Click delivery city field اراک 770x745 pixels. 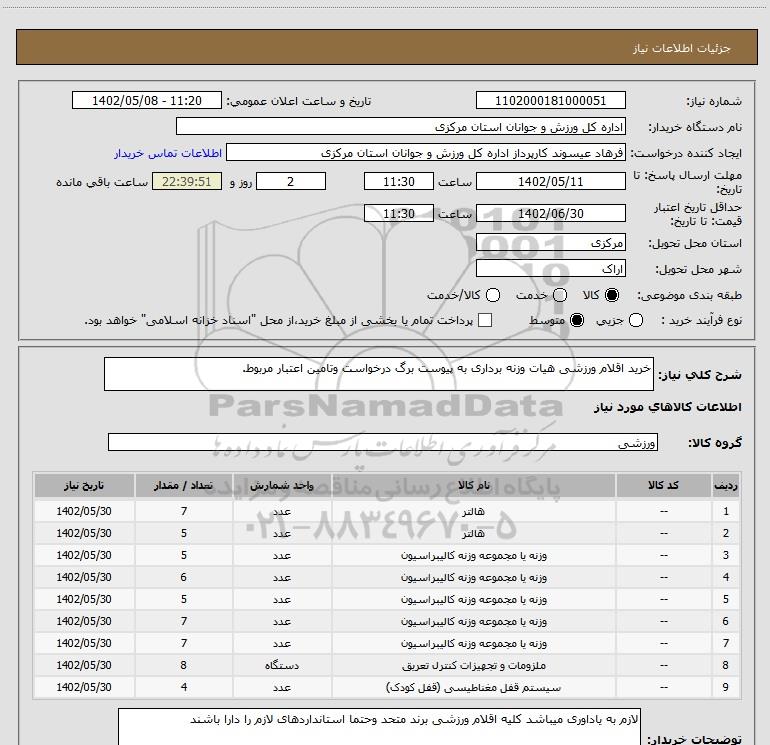(x=550, y=269)
